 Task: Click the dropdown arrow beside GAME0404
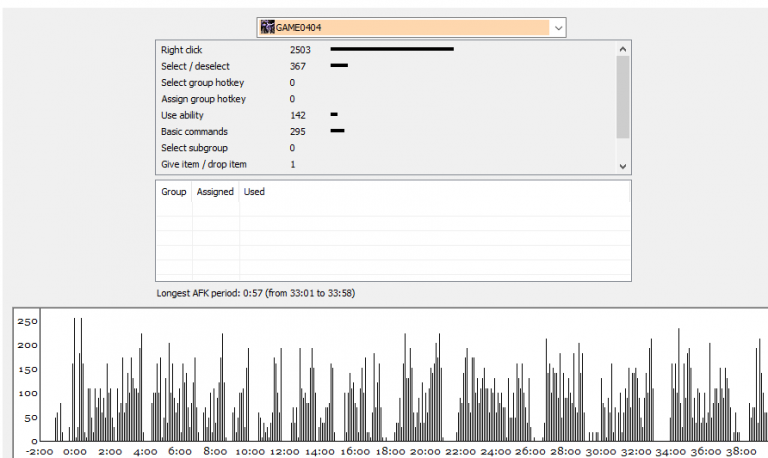pos(558,28)
